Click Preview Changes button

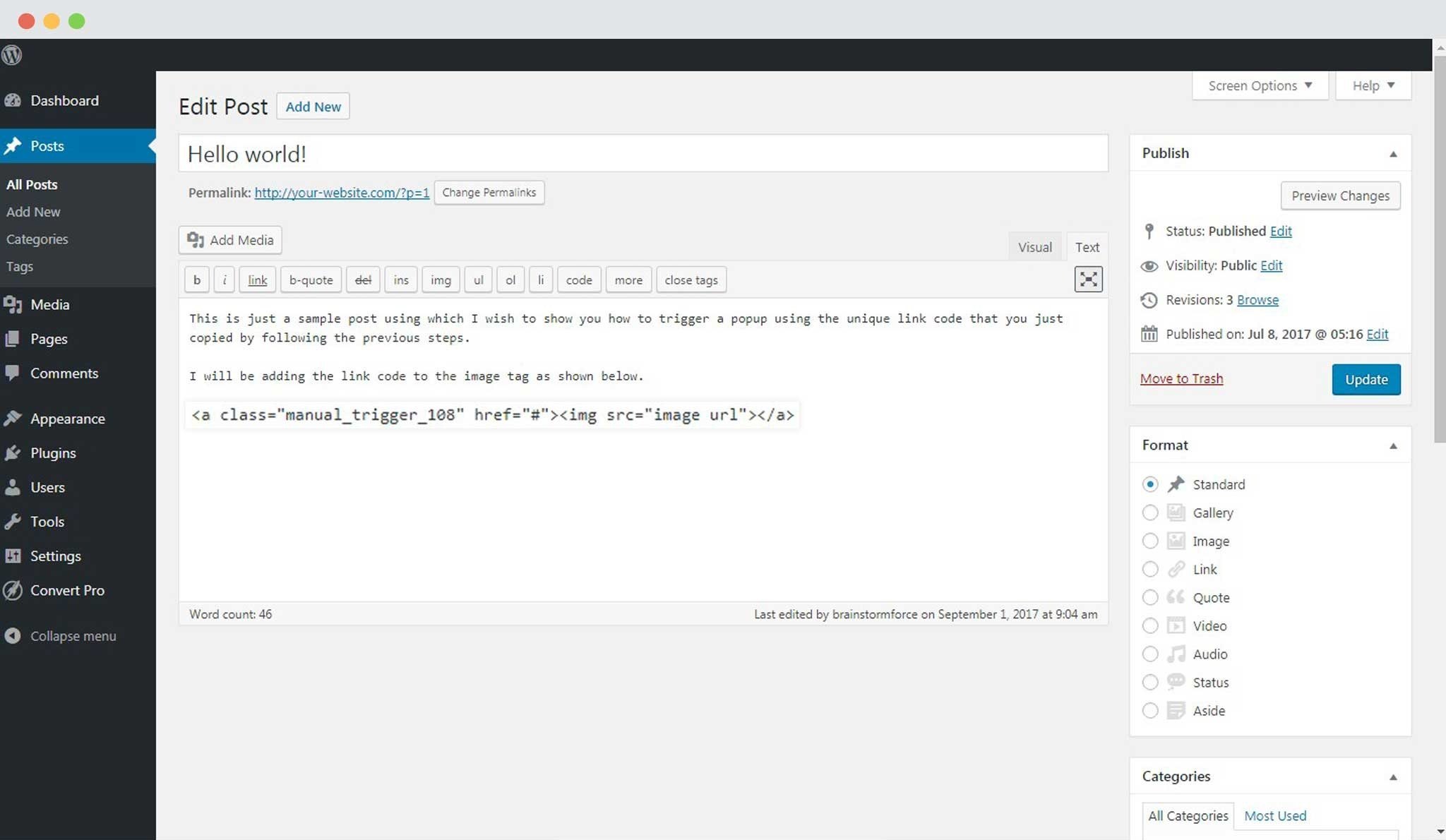coord(1340,196)
